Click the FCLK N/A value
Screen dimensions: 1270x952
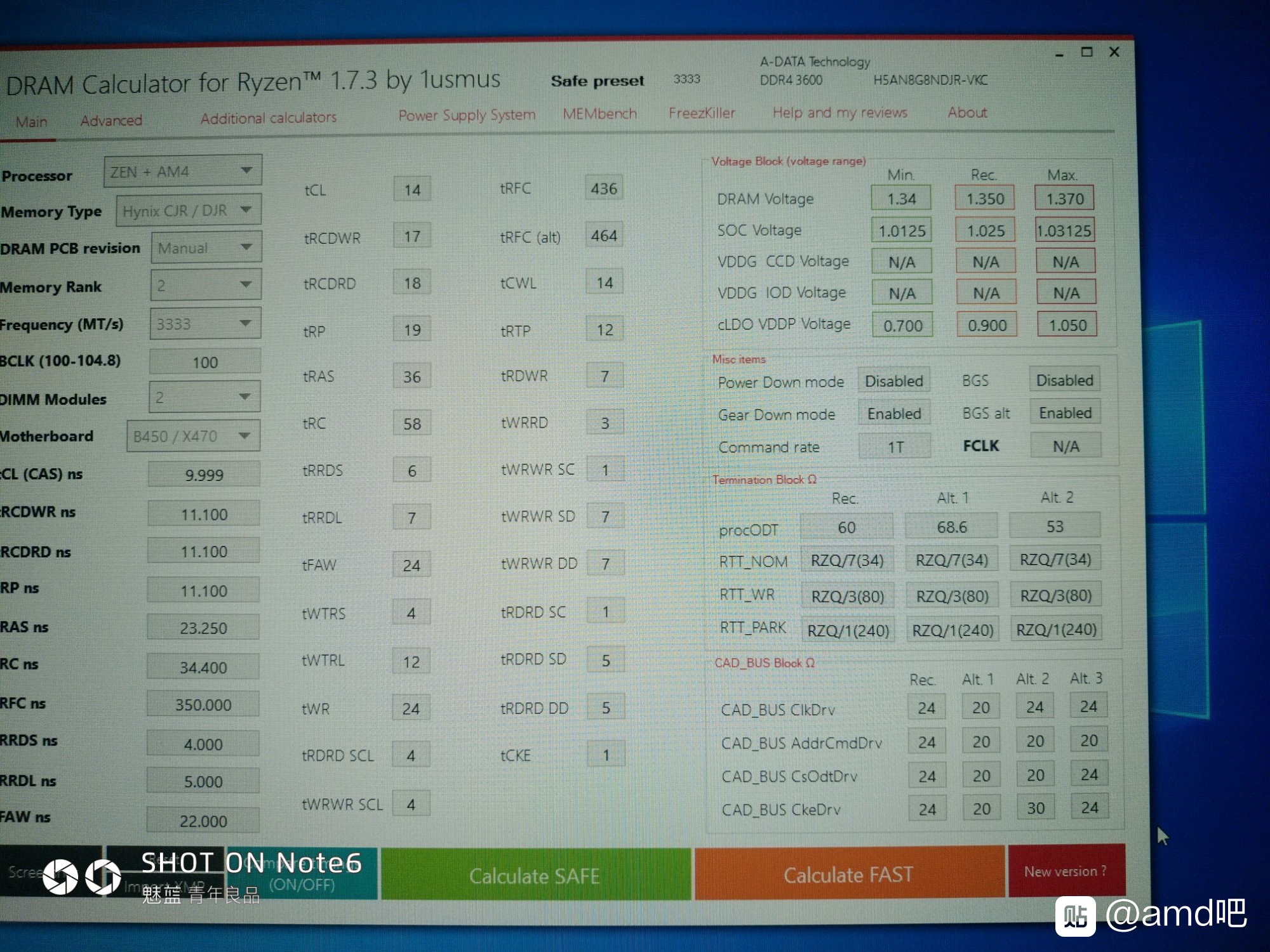coord(1066,446)
